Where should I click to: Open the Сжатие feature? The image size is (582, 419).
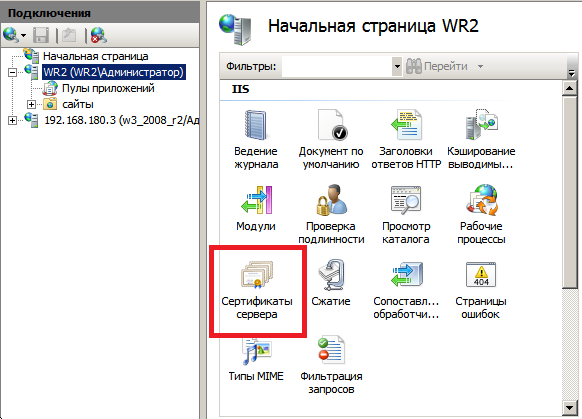point(331,283)
